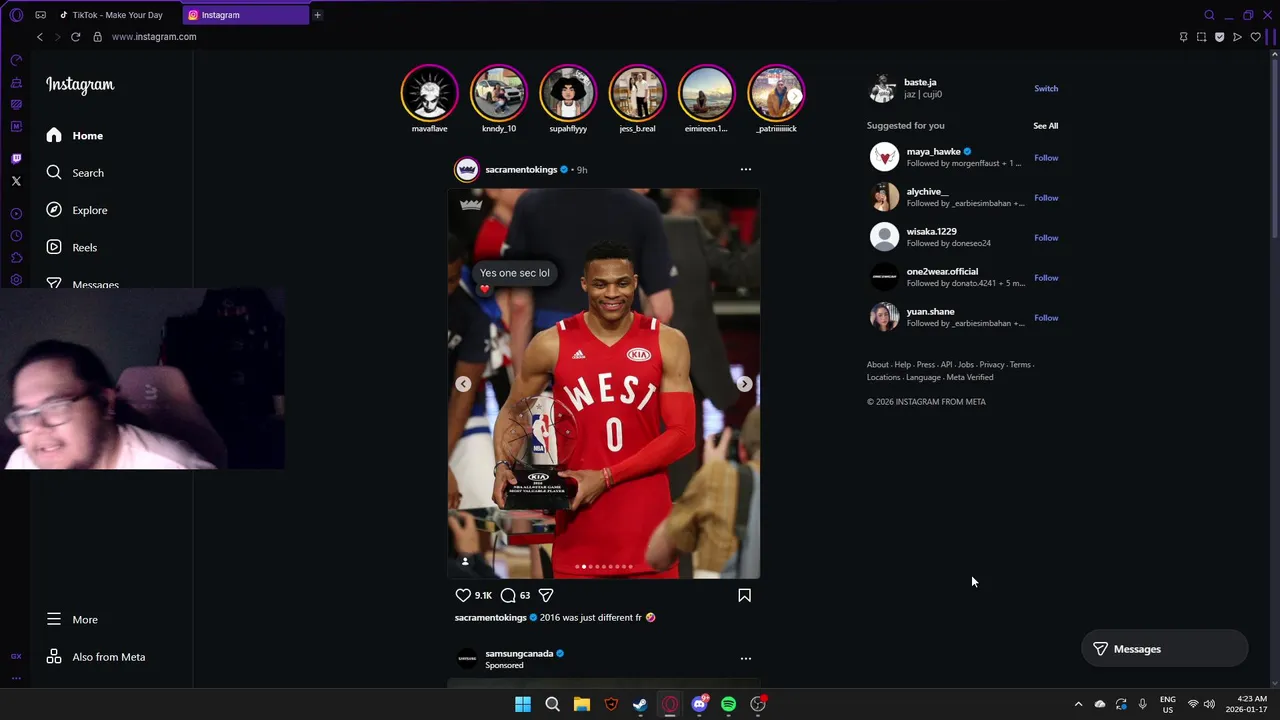
Task: Go back with the browser back arrow
Action: tap(40, 37)
